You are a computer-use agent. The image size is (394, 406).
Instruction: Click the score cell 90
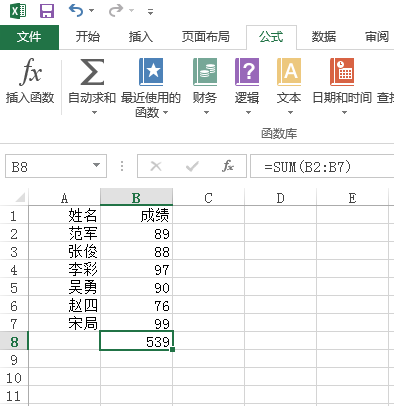(x=136, y=287)
